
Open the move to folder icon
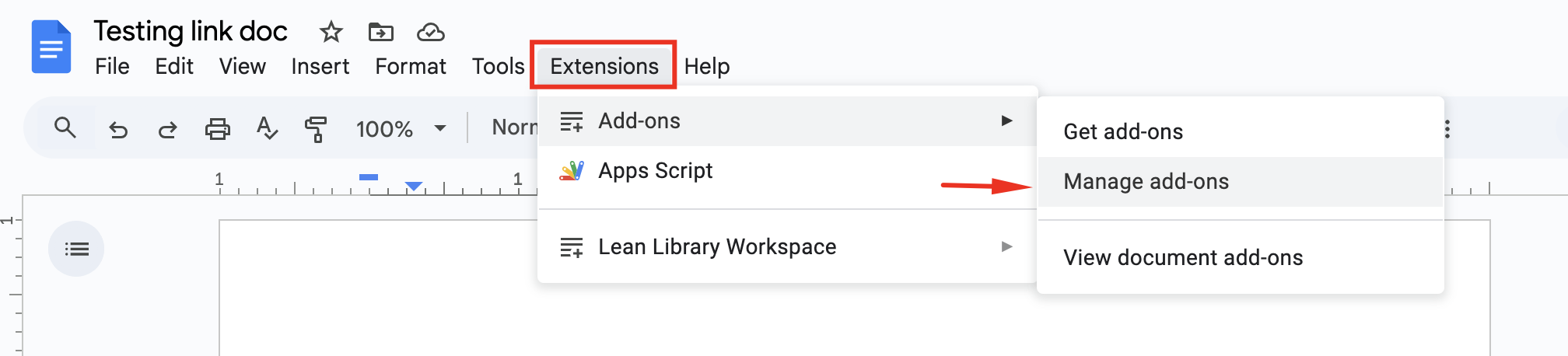(380, 32)
